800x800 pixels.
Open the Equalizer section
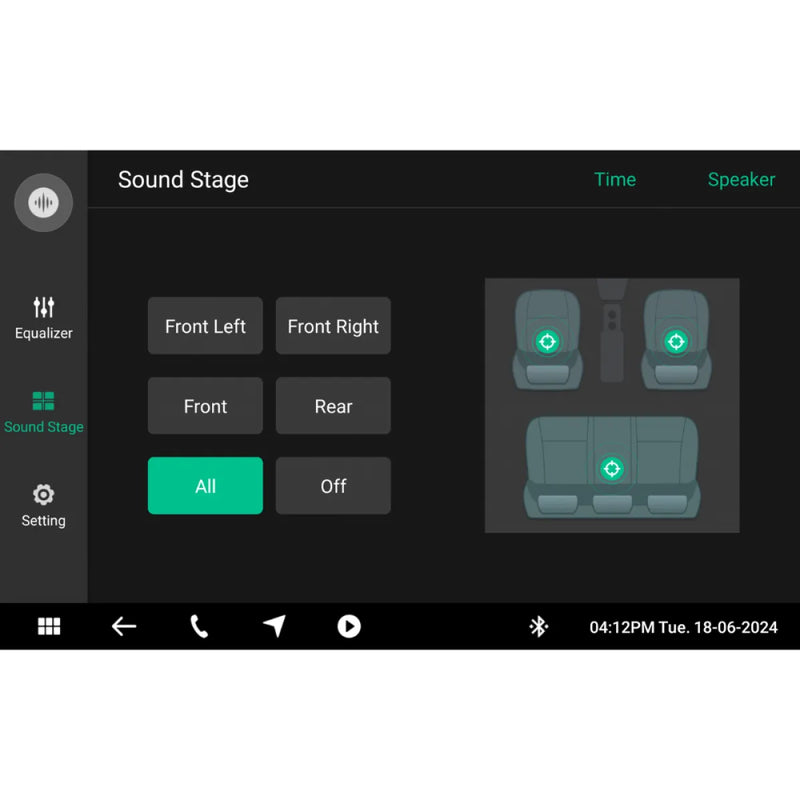click(43, 318)
